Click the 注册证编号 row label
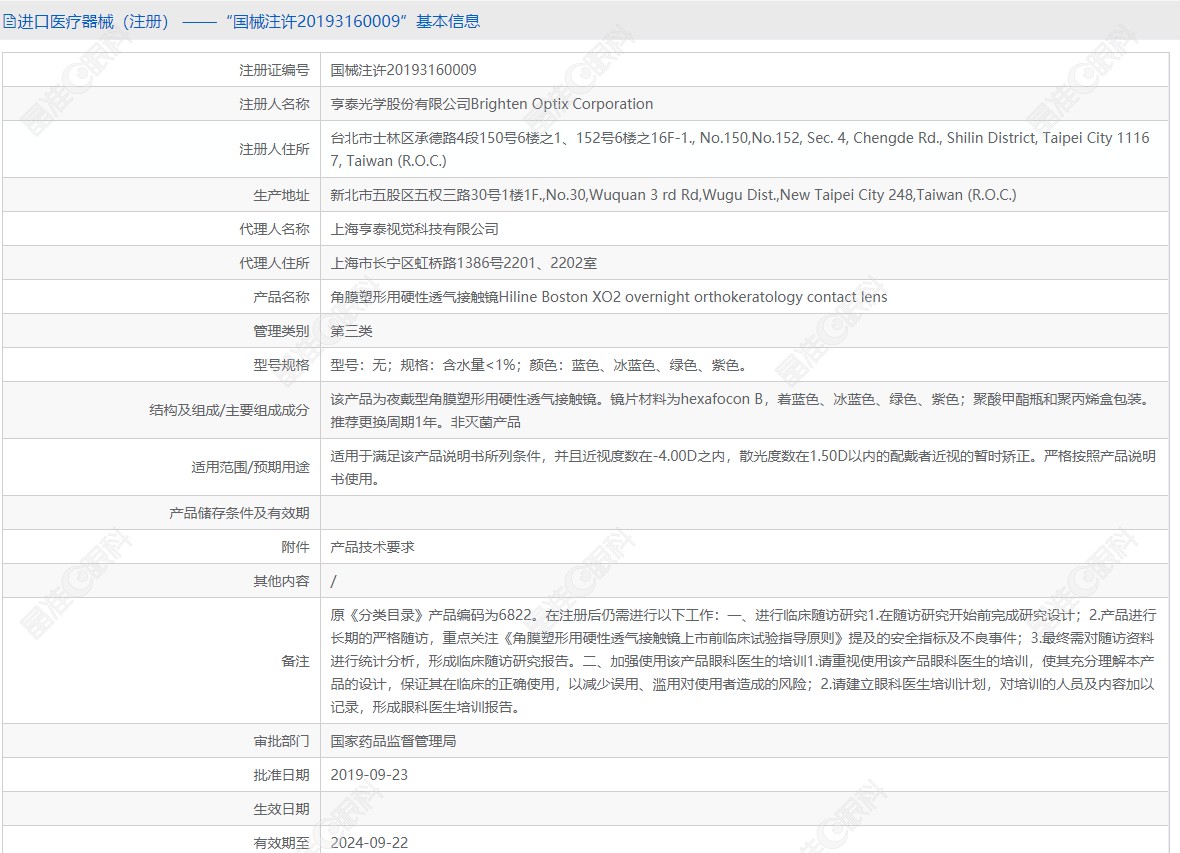The image size is (1180, 853). [274, 70]
